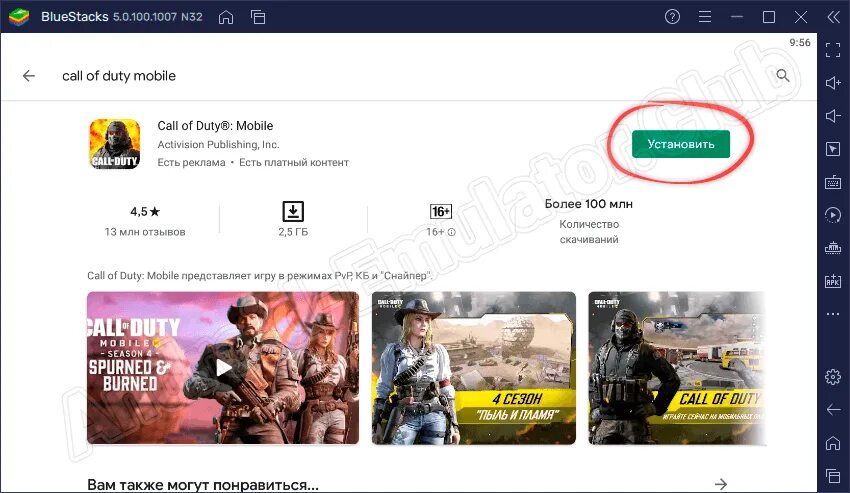Click the app description text line
Image resolution: width=850 pixels, height=493 pixels.
pos(260,276)
